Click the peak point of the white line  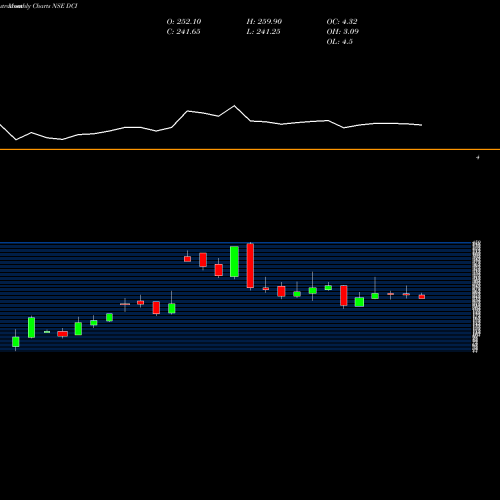pyautogui.click(x=234, y=106)
